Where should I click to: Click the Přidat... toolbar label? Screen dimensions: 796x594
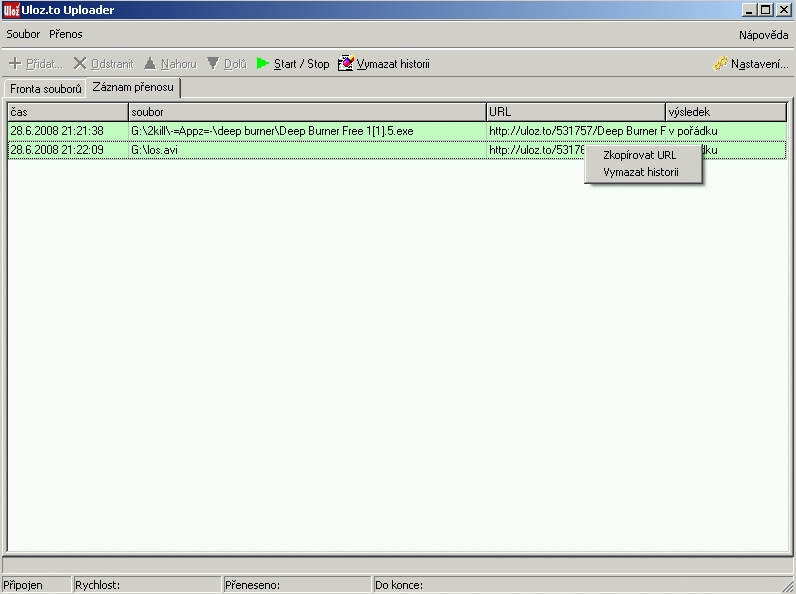44,64
